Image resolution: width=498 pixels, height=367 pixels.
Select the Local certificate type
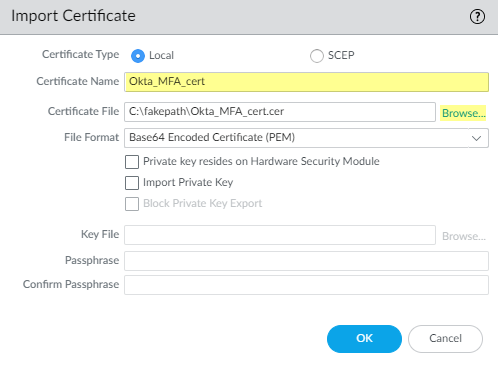138,56
